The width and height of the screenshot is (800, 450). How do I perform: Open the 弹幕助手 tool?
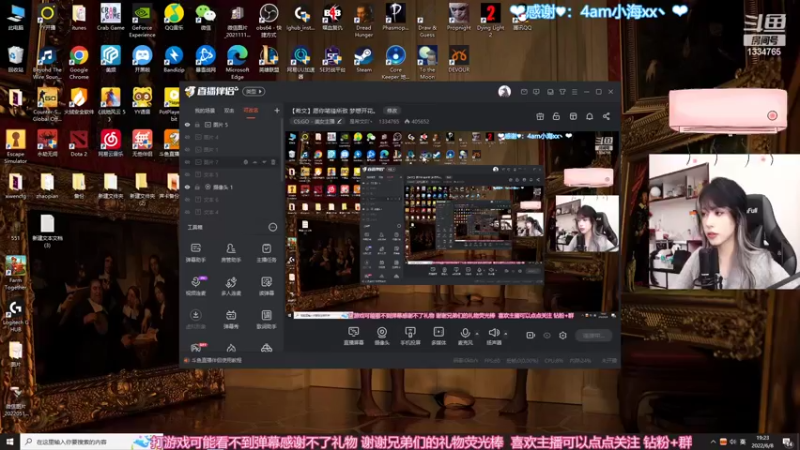[x=195, y=253]
